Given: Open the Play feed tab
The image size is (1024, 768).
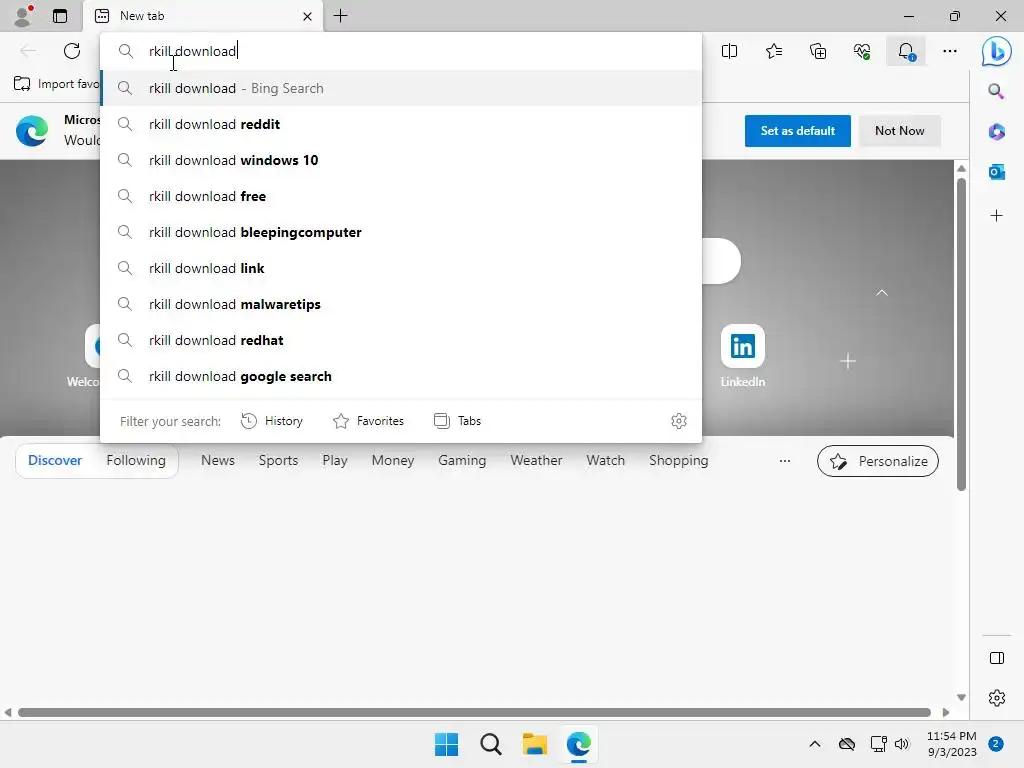Looking at the screenshot, I should point(334,460).
